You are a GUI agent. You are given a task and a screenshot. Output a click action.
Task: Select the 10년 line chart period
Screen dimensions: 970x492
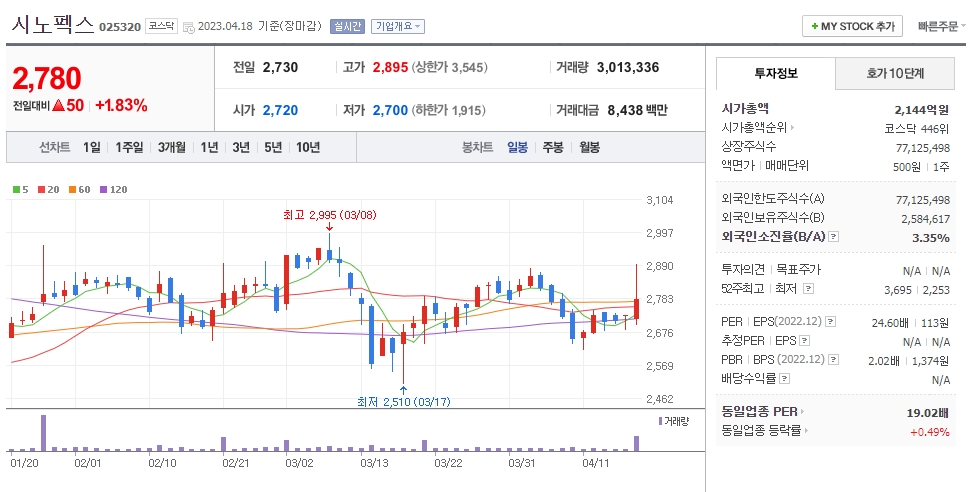pyautogui.click(x=307, y=148)
